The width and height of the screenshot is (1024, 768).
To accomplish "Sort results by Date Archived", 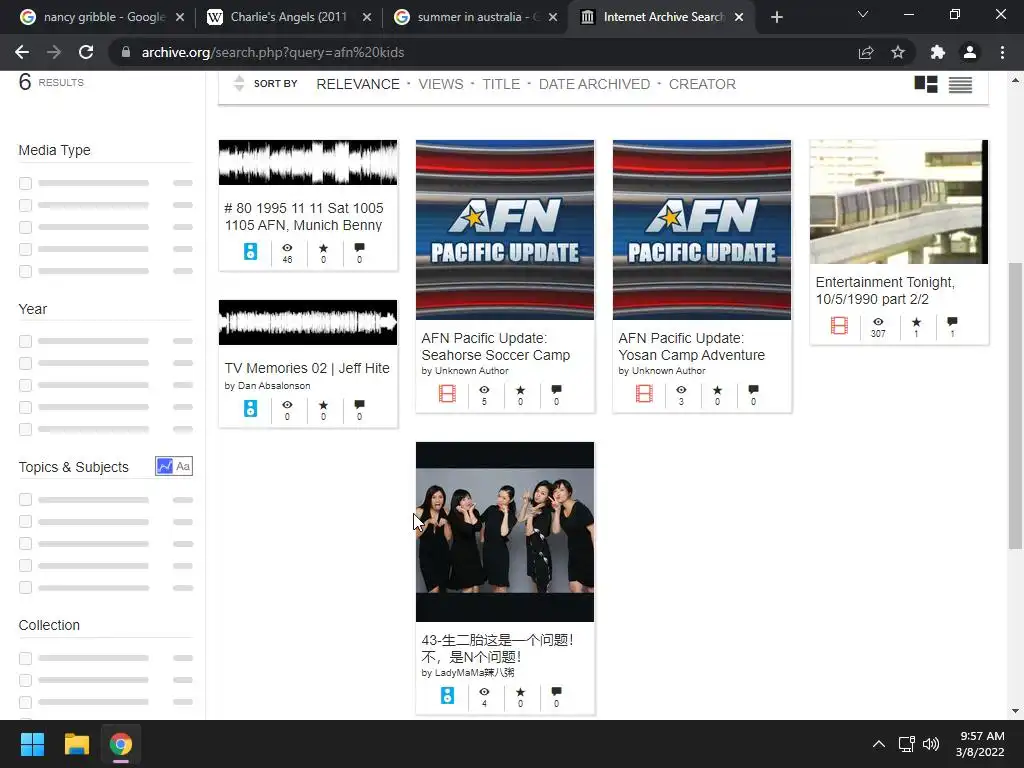I will [x=594, y=84].
